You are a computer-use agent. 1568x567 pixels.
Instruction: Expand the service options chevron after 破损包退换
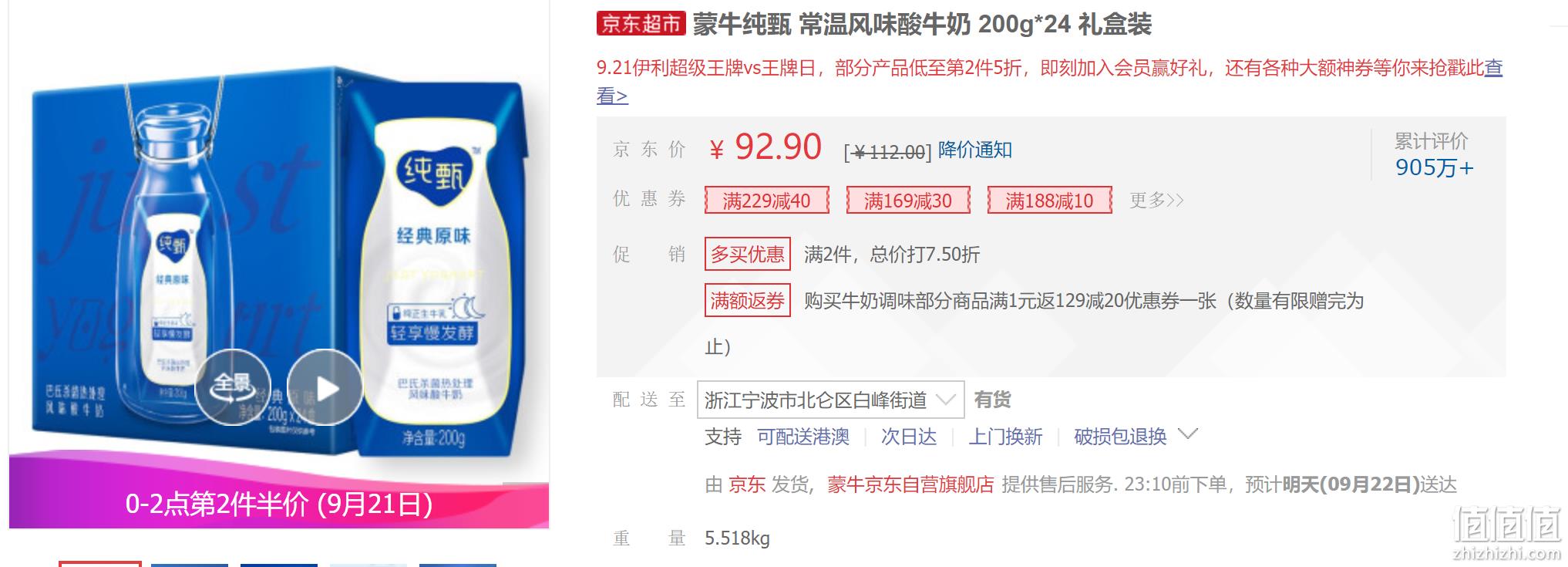[x=1189, y=434]
